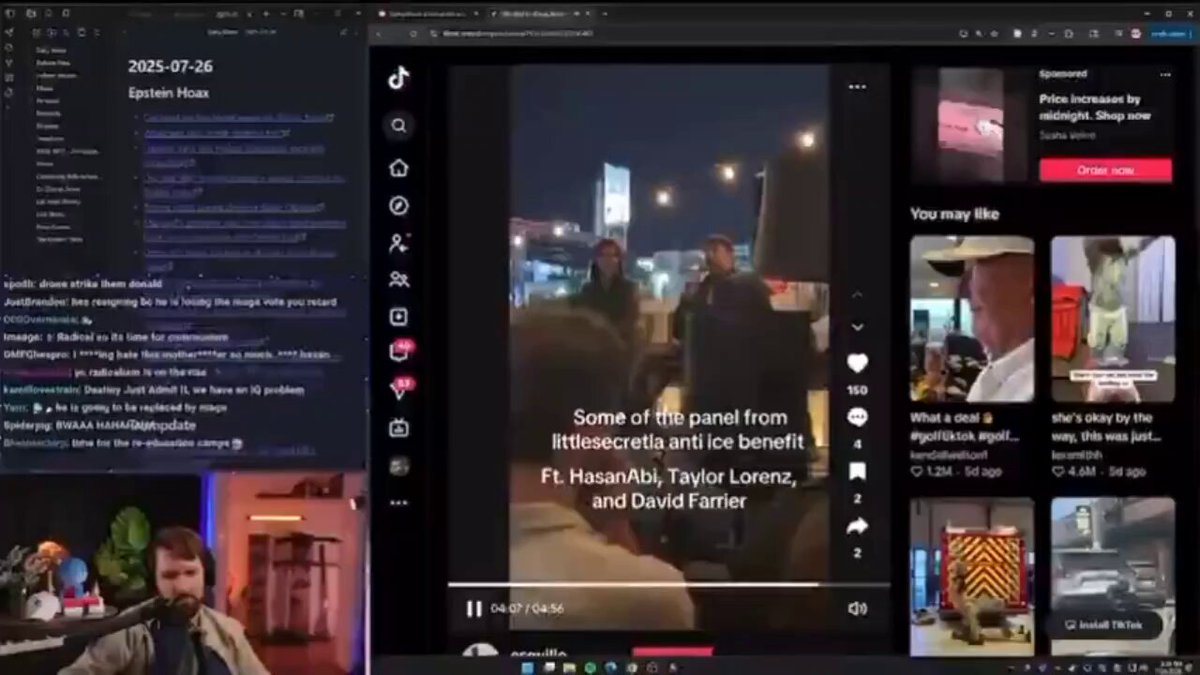Image resolution: width=1200 pixels, height=675 pixels.
Task: Open sponsored ad options three dots
Action: (x=1165, y=74)
